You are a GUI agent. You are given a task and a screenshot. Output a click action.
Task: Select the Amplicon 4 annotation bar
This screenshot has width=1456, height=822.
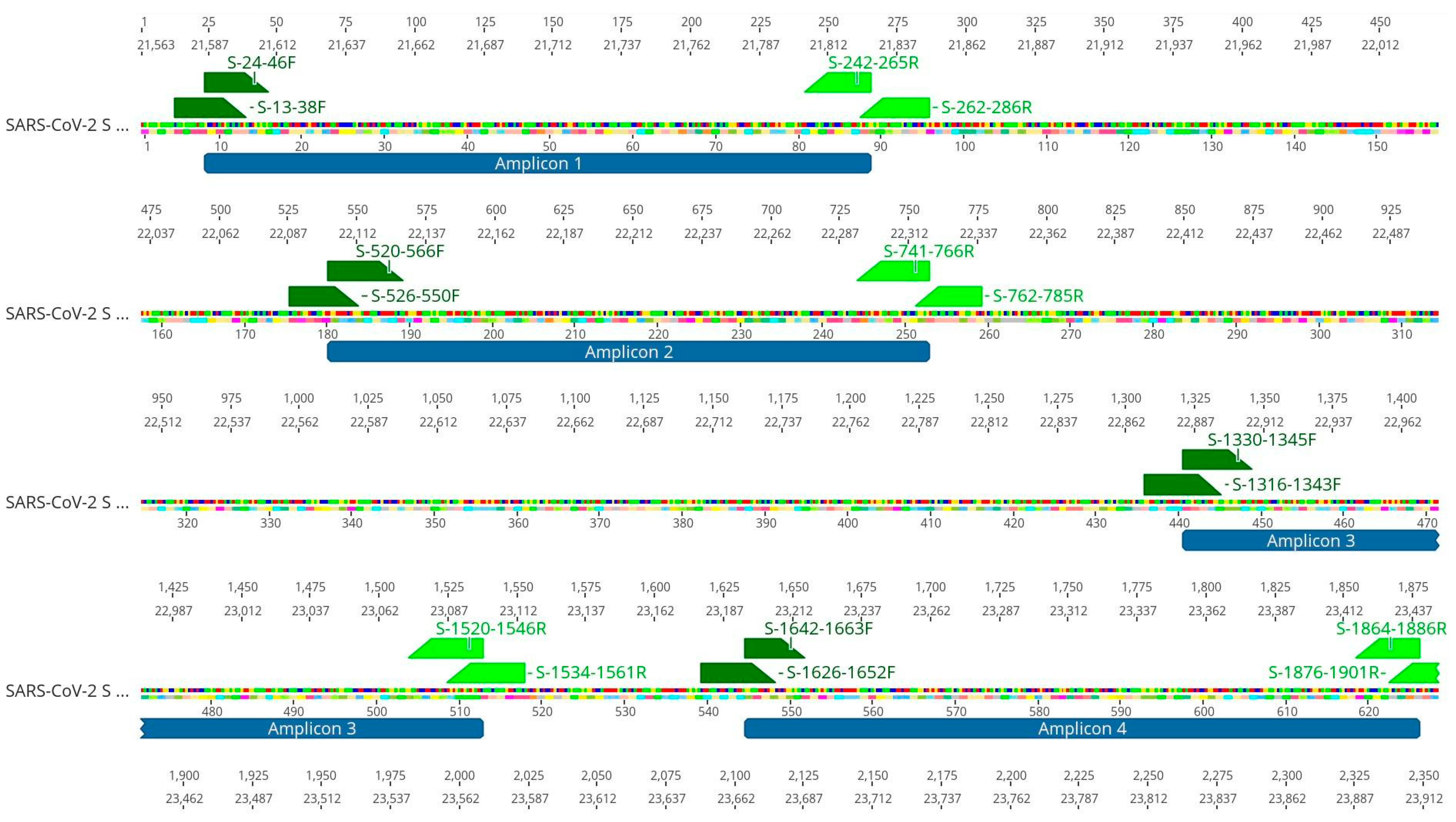click(x=1081, y=729)
